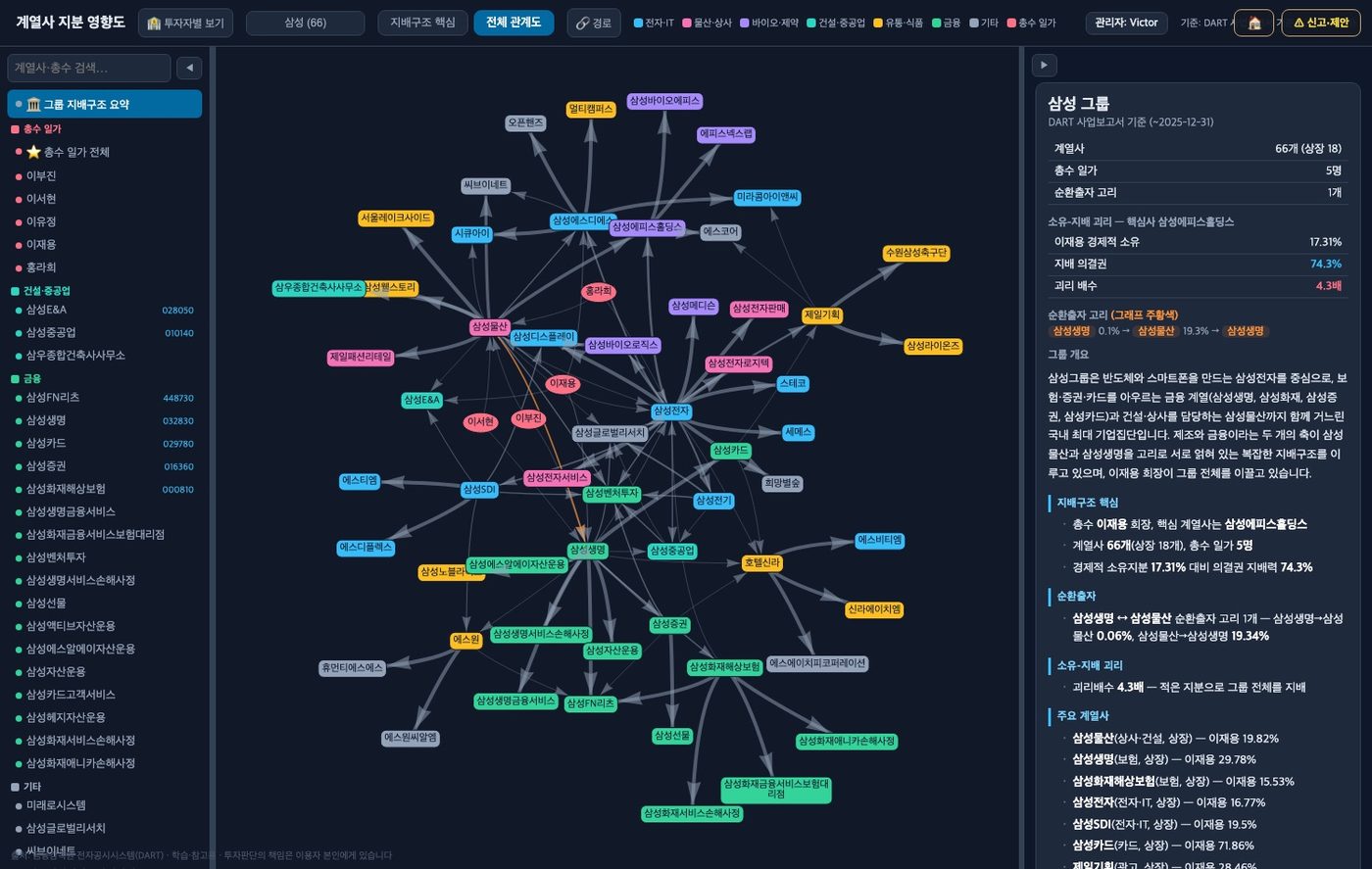Click the 삼성디스플레이 node in the graph

[544, 337]
